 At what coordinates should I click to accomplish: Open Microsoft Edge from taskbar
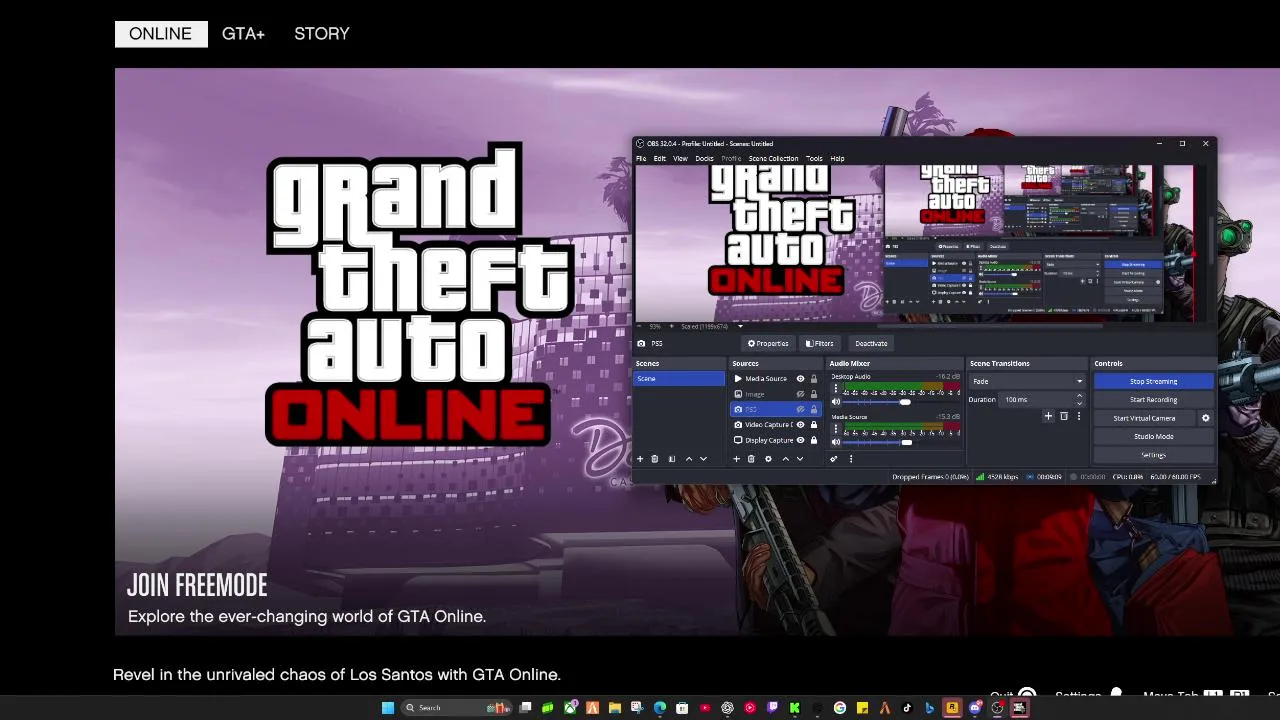pyautogui.click(x=660, y=708)
